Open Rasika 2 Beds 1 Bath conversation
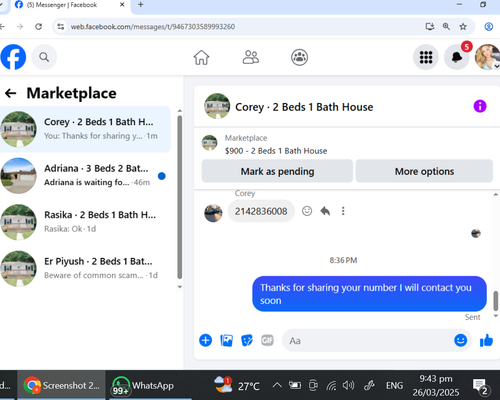Screen dimensions: 500x400 coord(85,222)
